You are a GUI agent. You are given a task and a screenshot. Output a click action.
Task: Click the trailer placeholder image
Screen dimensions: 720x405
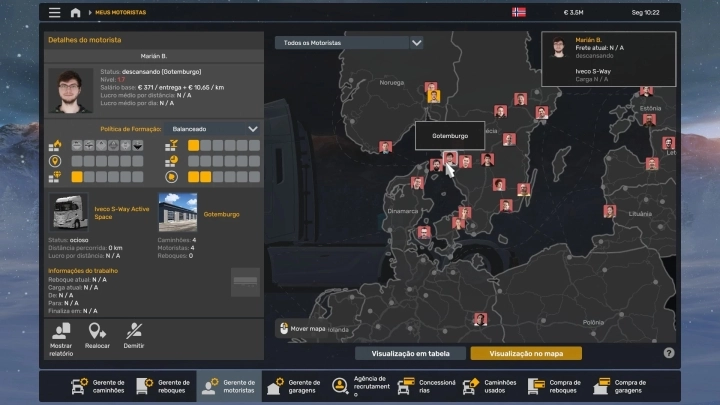[x=245, y=281]
